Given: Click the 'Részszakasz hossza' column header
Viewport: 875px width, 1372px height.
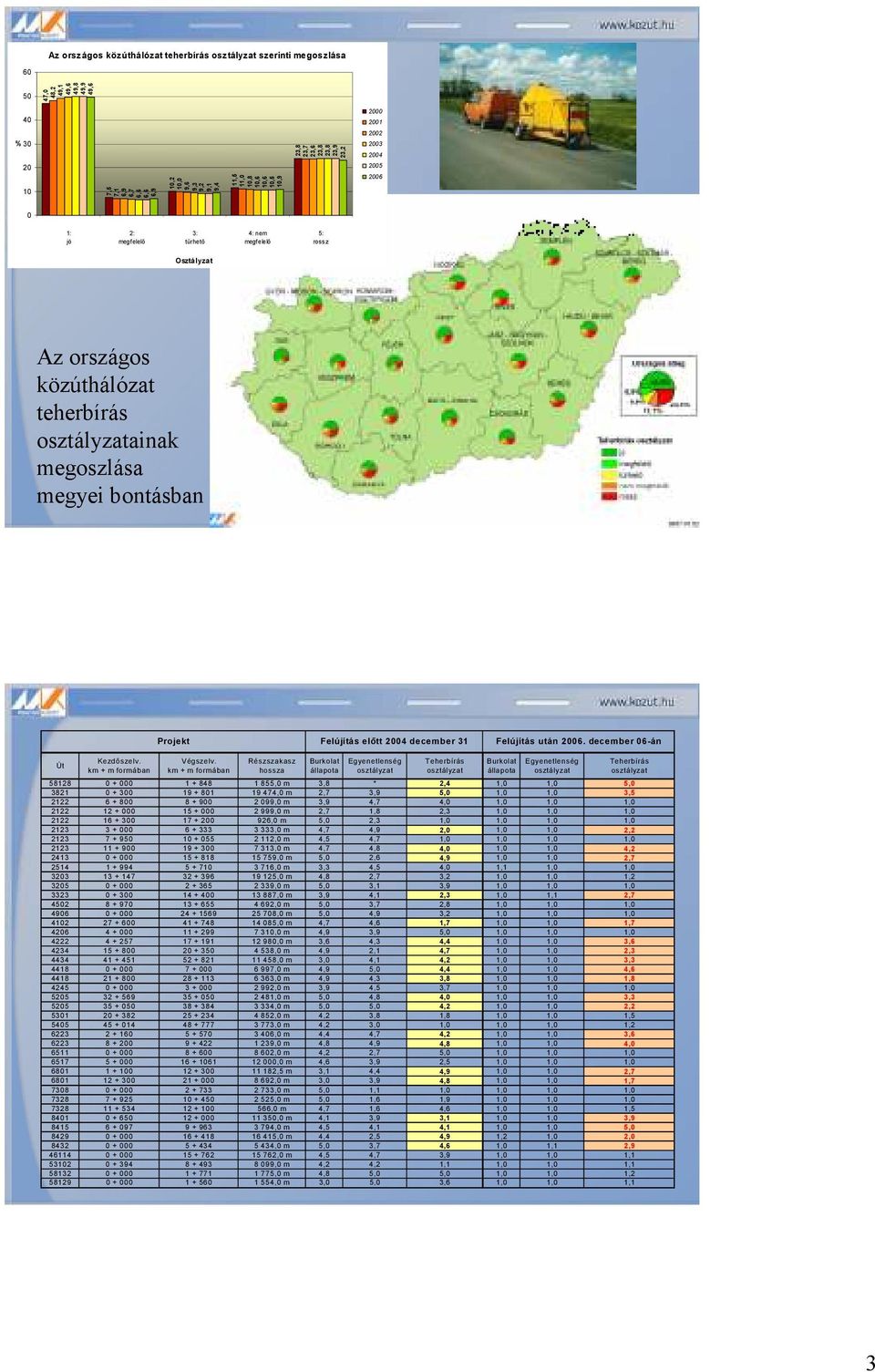Looking at the screenshot, I should click(x=272, y=766).
